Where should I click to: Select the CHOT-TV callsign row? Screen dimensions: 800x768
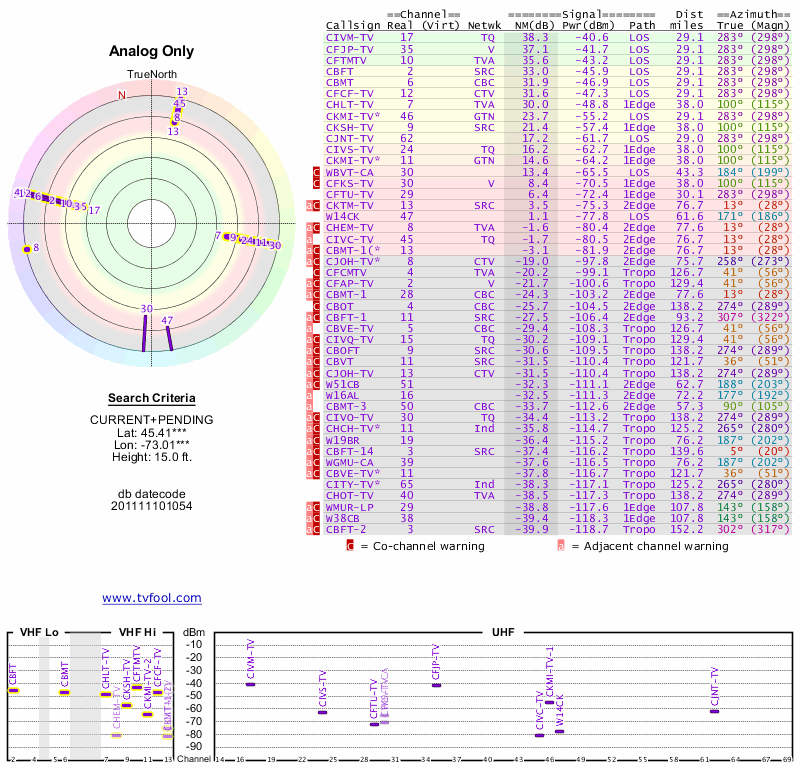tap(350, 495)
